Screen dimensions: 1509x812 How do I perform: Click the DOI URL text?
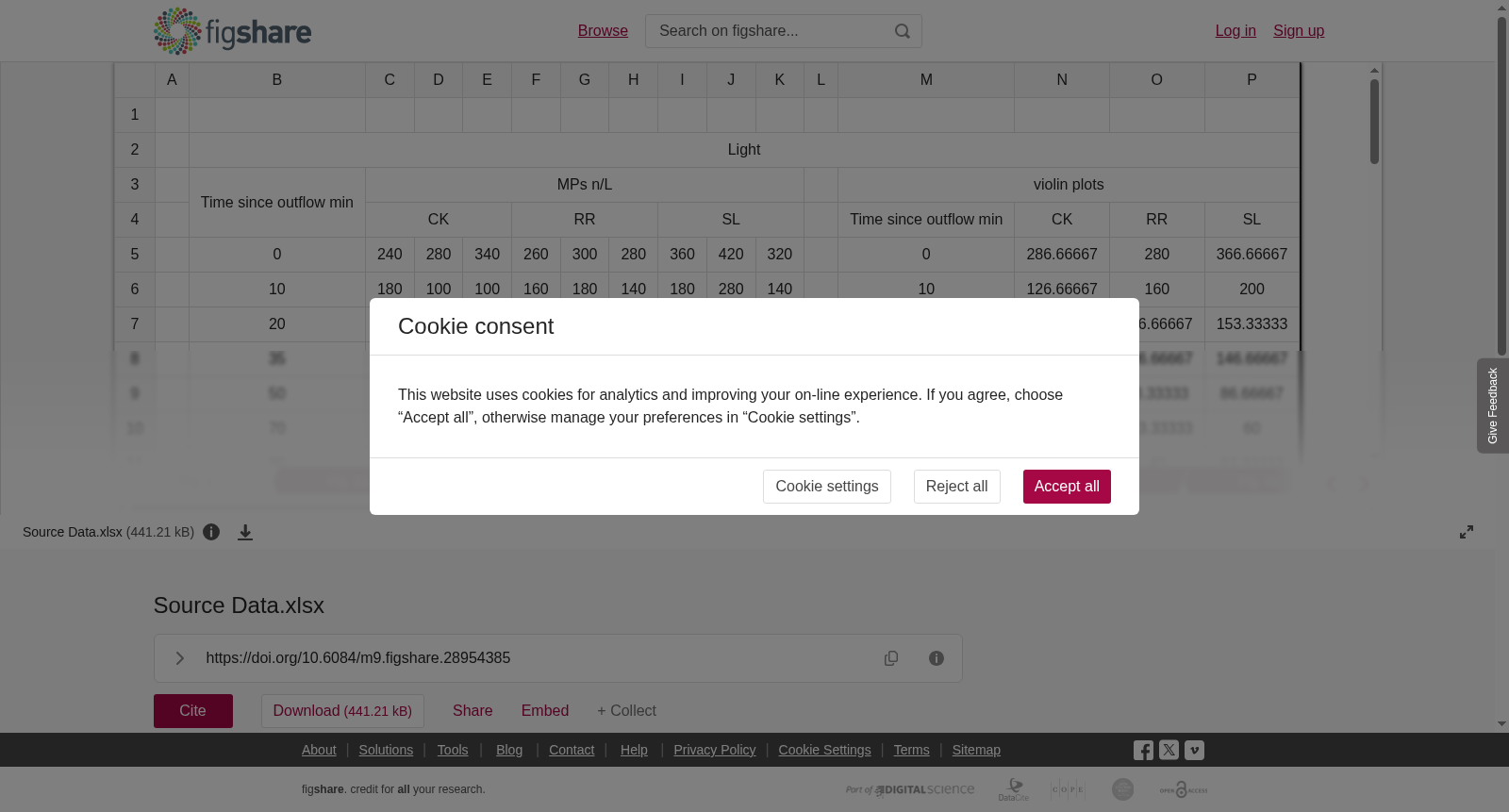pos(358,658)
